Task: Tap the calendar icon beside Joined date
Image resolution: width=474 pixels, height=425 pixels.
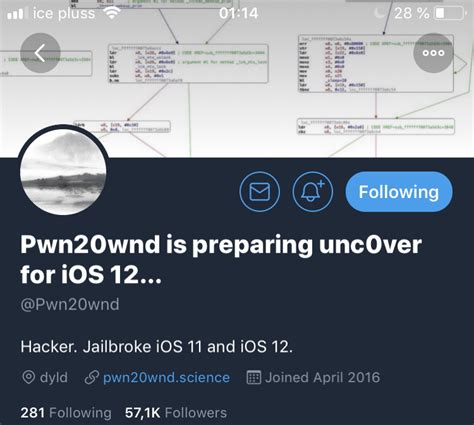Action: (x=254, y=377)
